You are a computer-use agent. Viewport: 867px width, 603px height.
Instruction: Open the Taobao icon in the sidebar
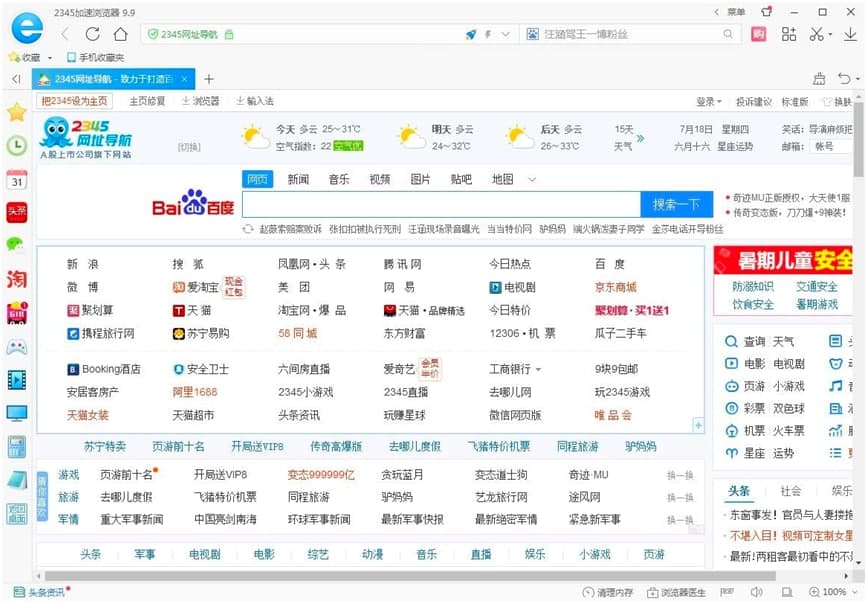(17, 278)
